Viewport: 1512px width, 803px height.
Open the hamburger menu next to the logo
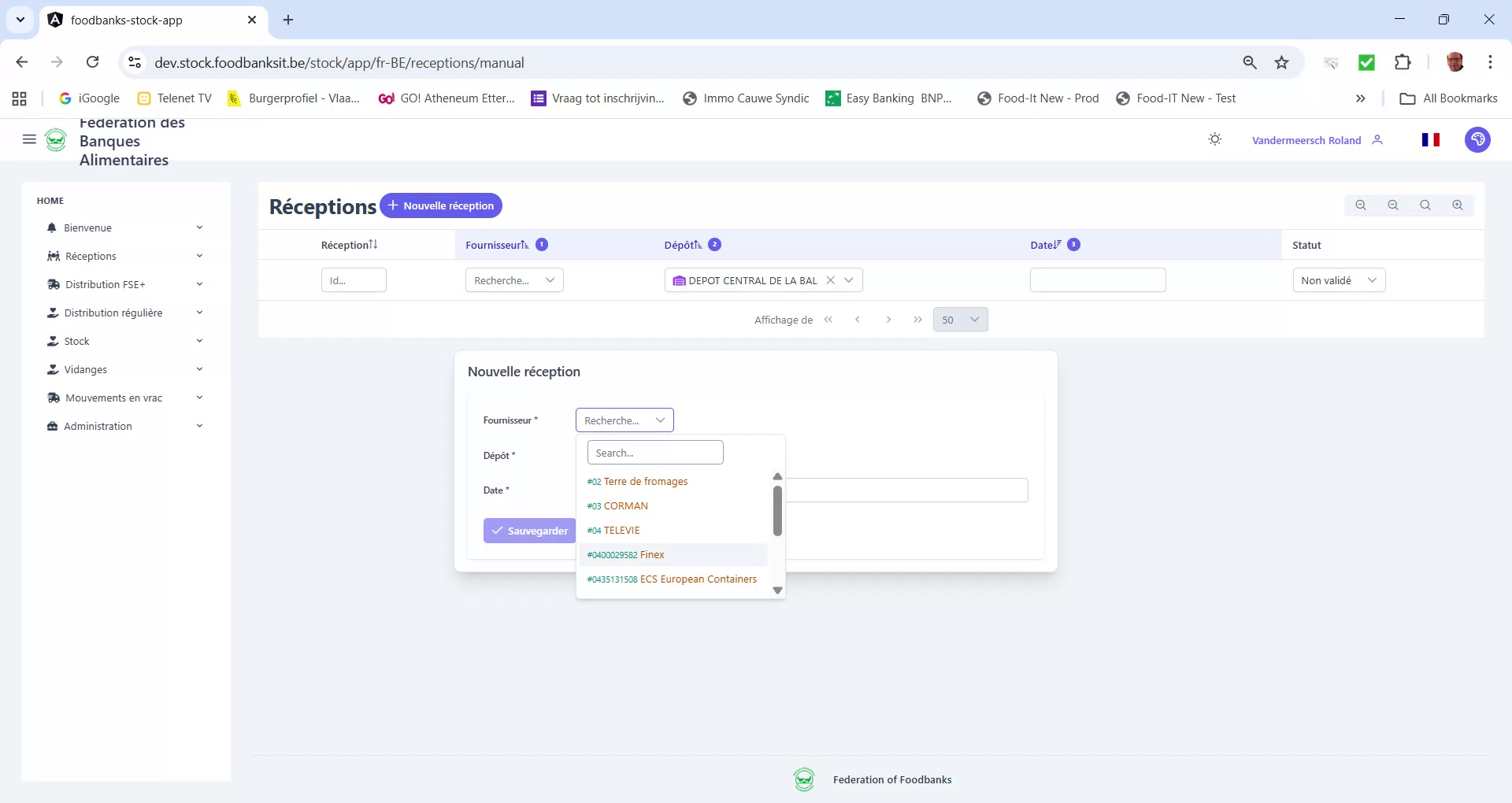[x=29, y=139]
